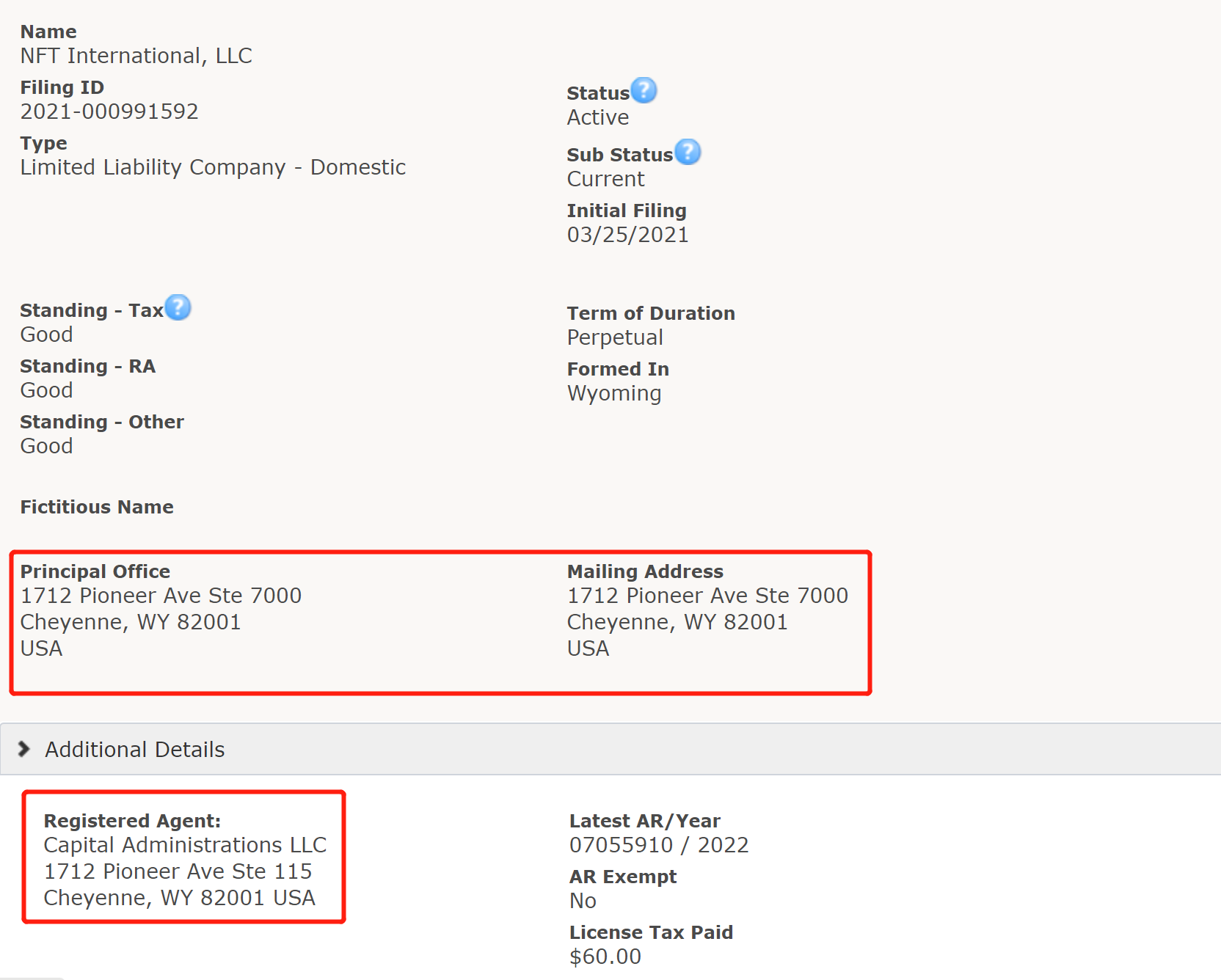Click the agent city line Cheyenne, WY 82001 USA

179,898
